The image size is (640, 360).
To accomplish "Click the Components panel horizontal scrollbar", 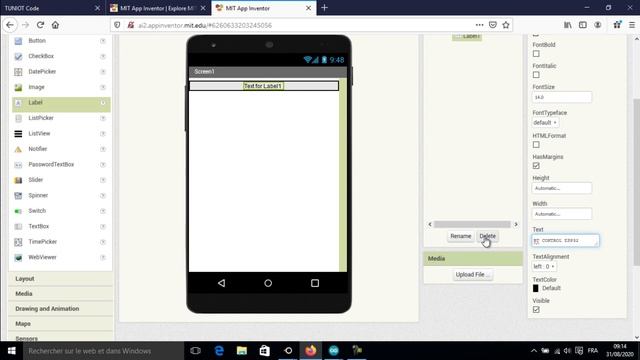I will tap(472, 224).
